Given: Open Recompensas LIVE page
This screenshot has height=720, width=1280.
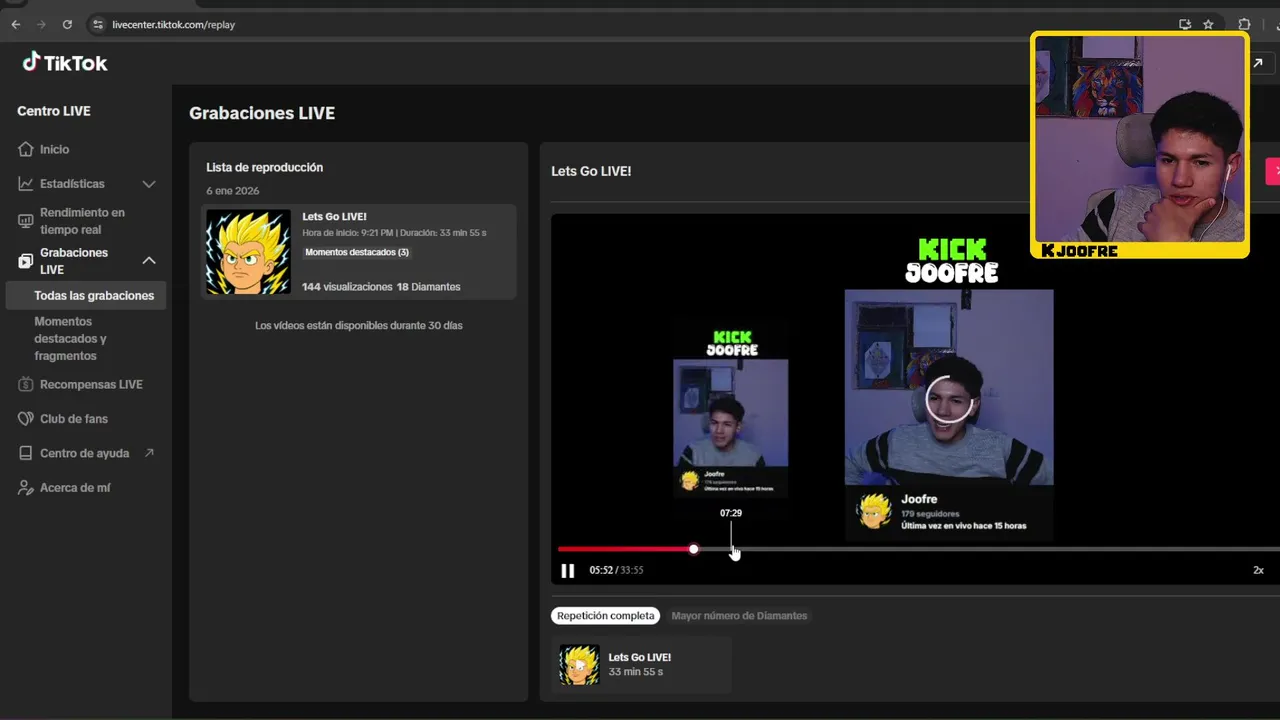Looking at the screenshot, I should pyautogui.click(x=91, y=384).
